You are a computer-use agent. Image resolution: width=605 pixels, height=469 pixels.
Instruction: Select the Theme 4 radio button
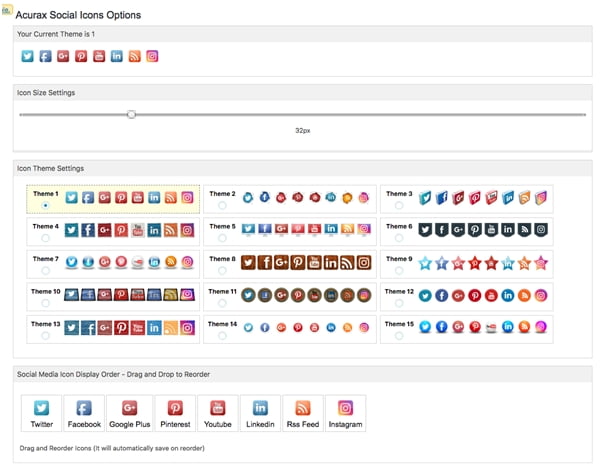46,238
